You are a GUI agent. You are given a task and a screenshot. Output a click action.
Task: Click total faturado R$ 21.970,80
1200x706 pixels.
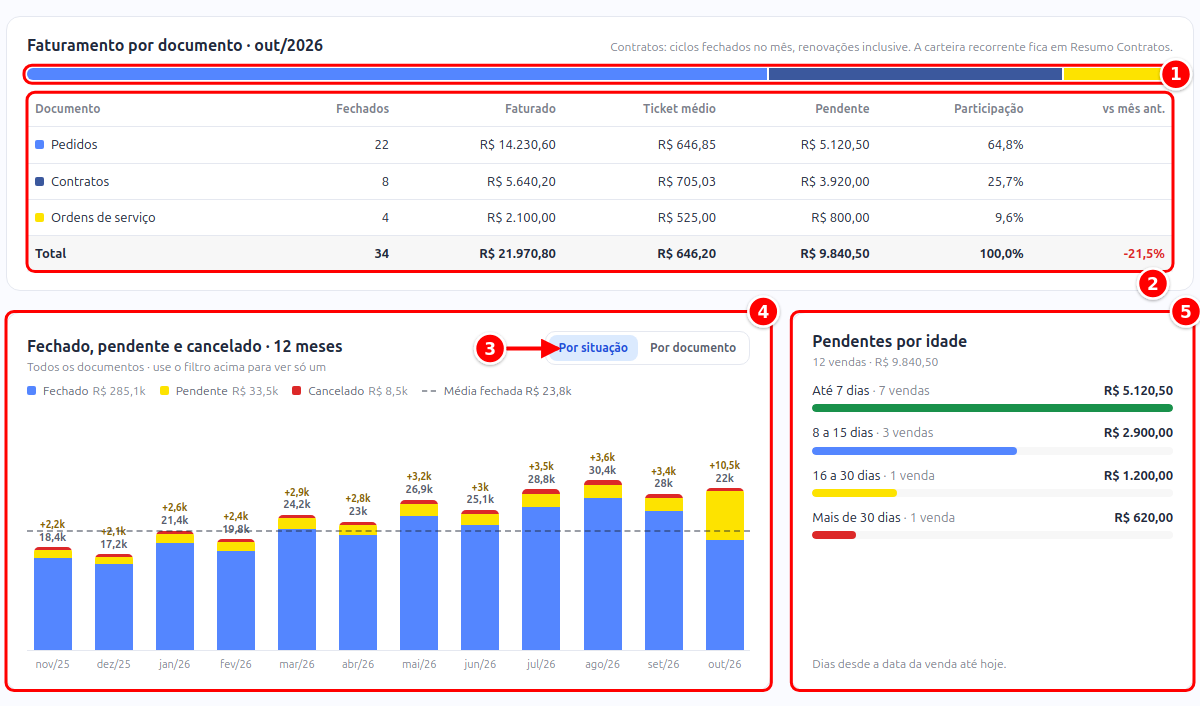point(517,254)
